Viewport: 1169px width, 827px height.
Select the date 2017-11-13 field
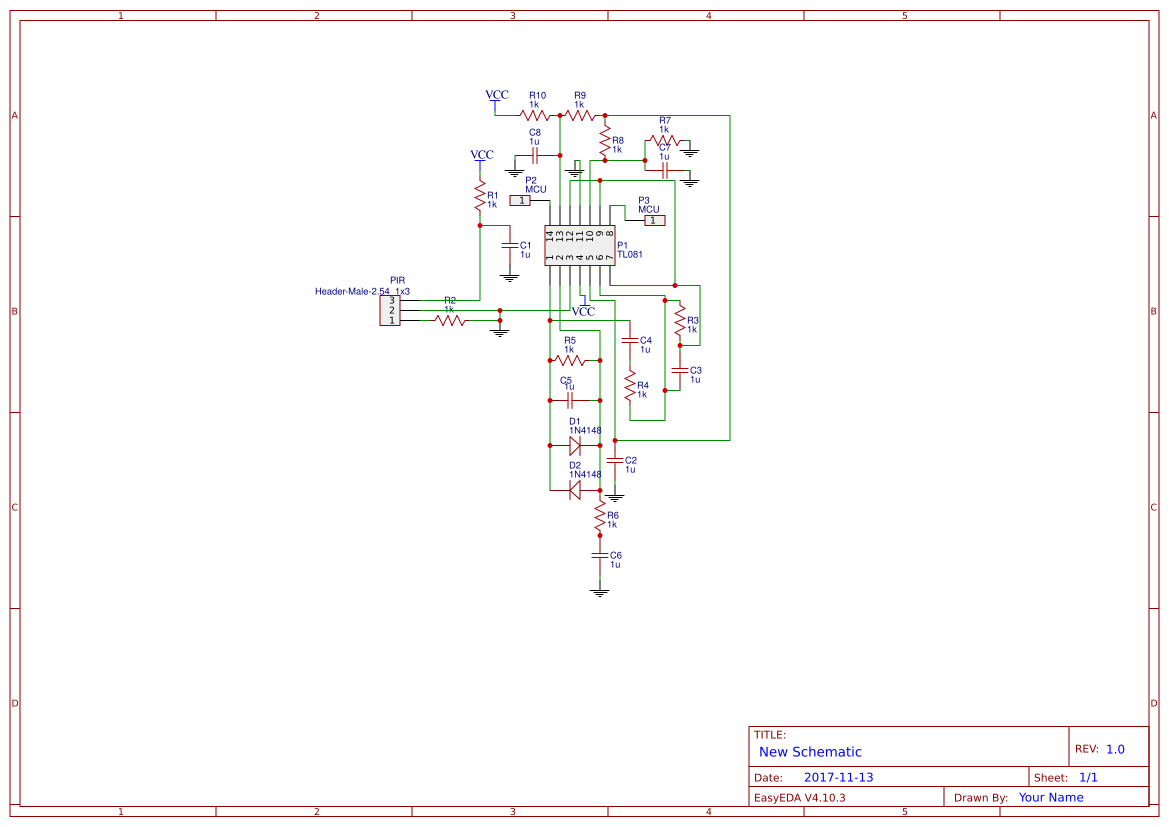(841, 776)
